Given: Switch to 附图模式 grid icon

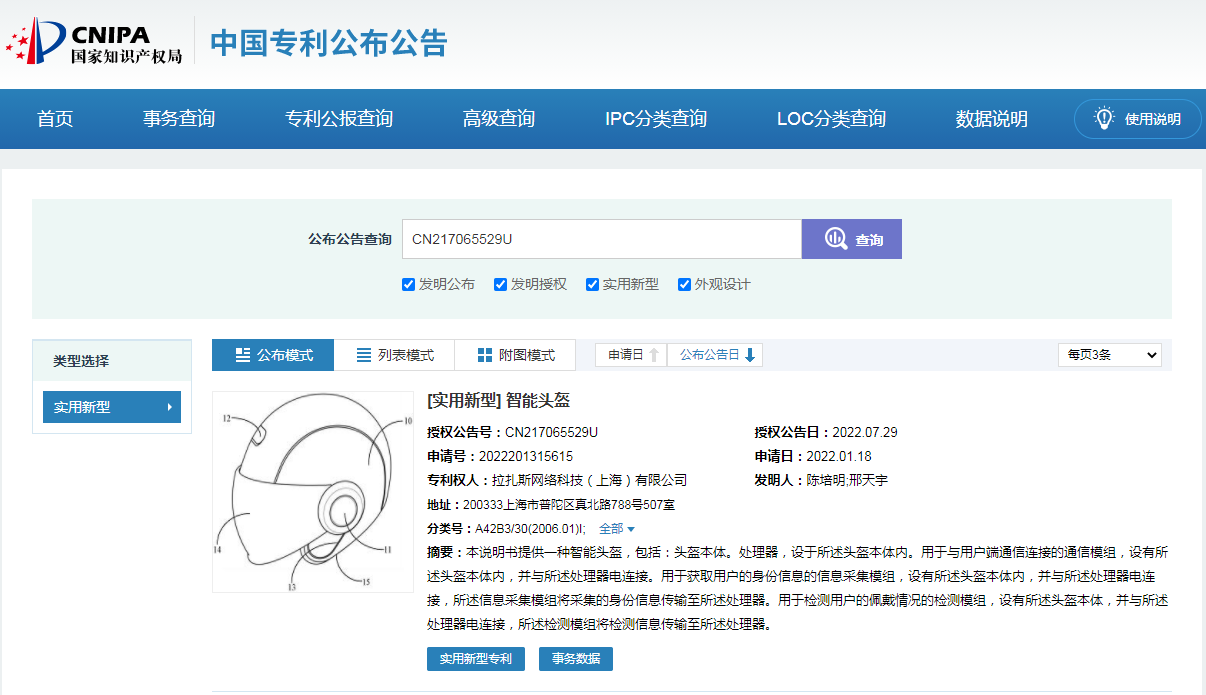Looking at the screenshot, I should click(x=485, y=355).
